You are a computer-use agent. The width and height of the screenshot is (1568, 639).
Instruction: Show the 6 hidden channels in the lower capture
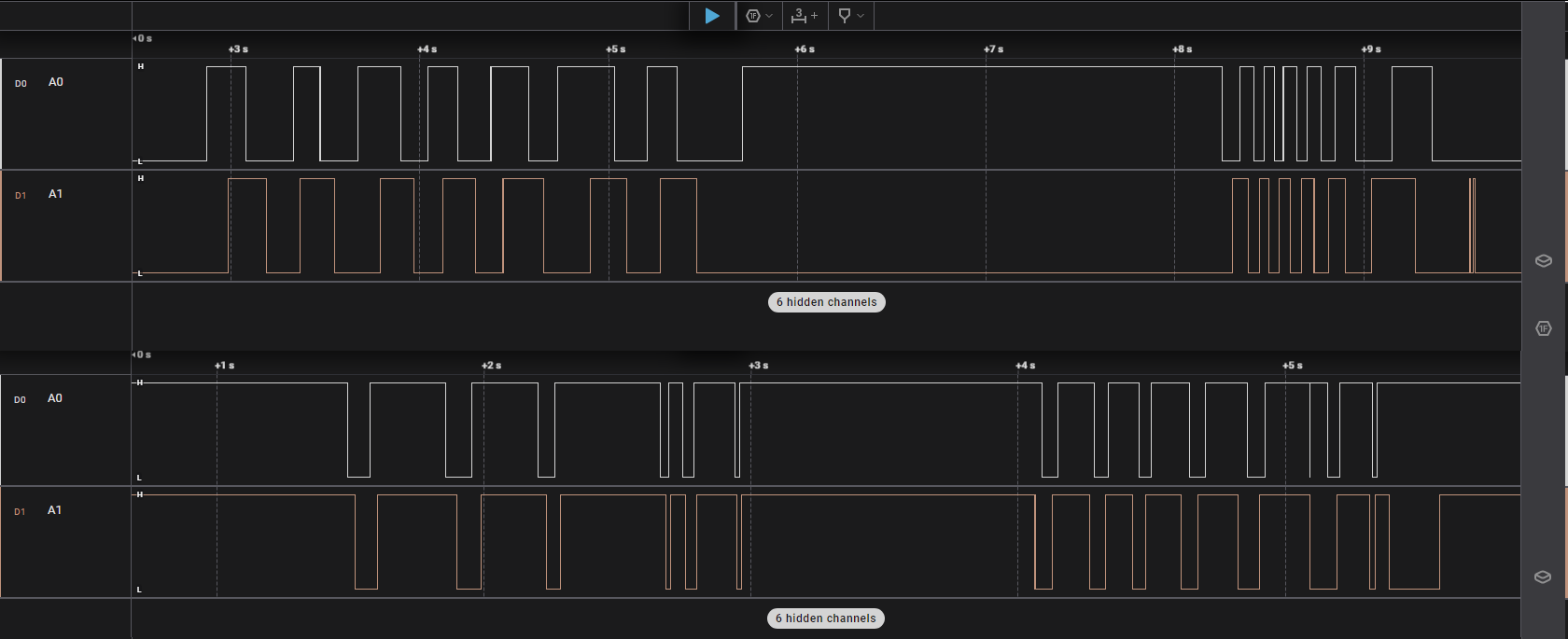tap(826, 618)
